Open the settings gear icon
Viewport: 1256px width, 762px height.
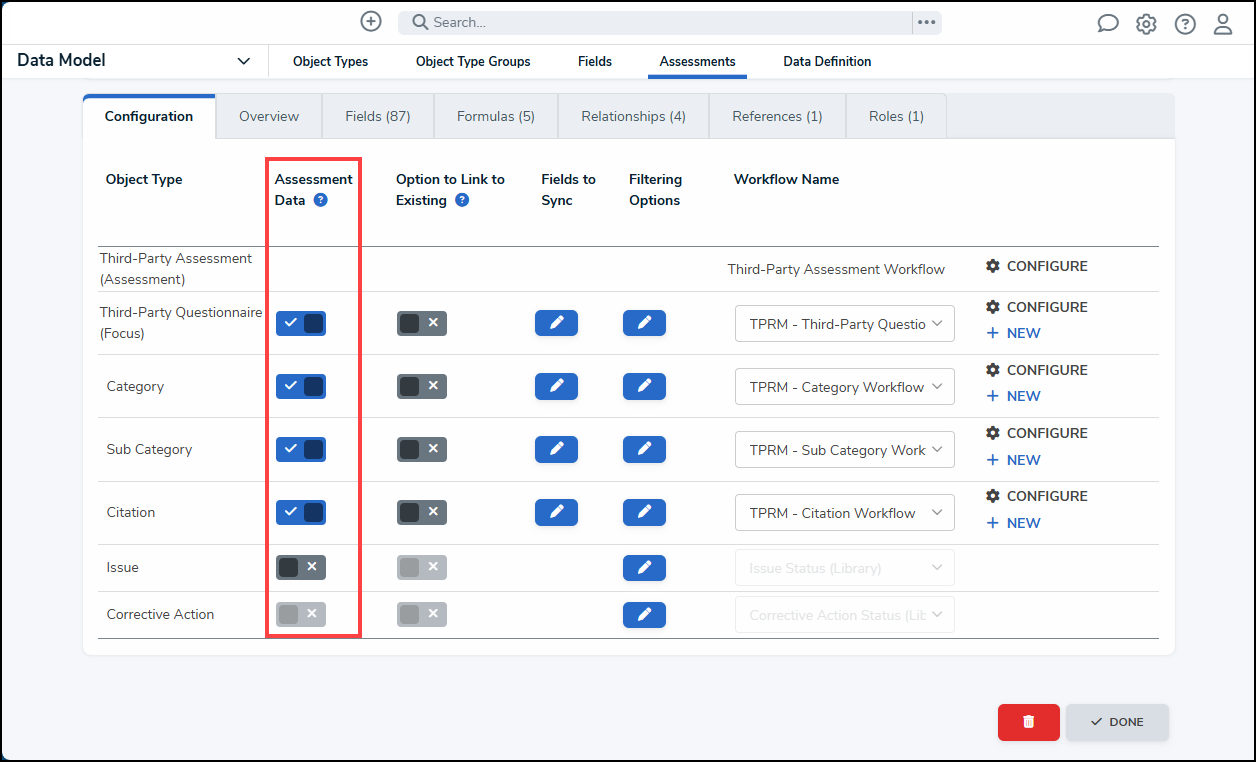tap(1146, 24)
